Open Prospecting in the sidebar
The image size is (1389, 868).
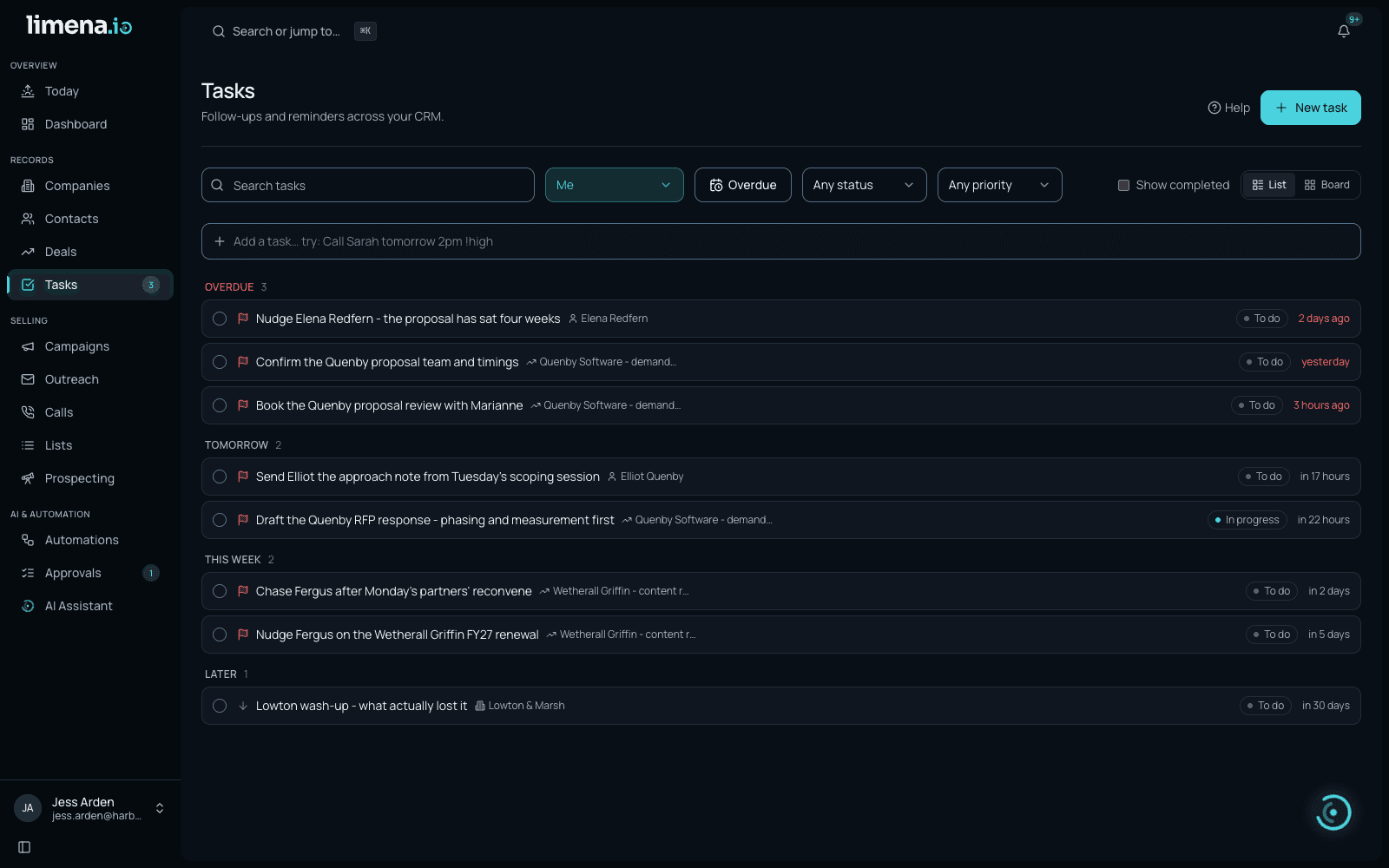point(90,478)
